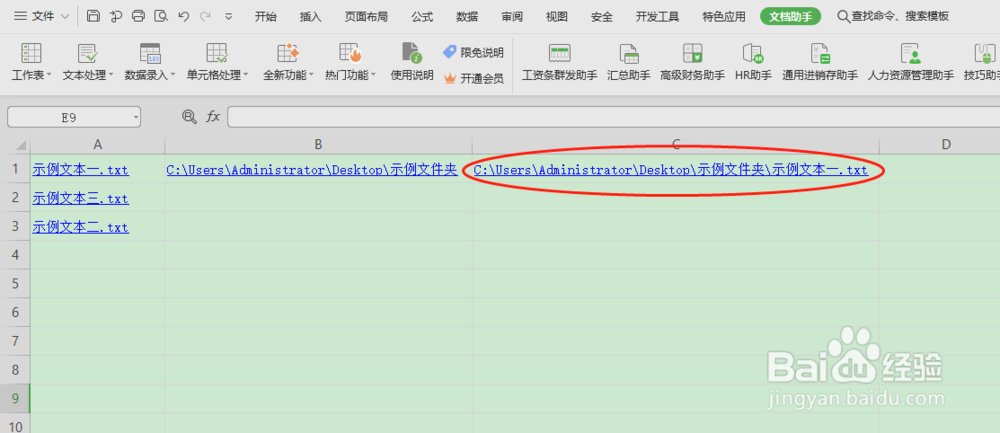This screenshot has height=433, width=1000.
Task: Switch to the 开发工具 tab
Action: point(658,17)
